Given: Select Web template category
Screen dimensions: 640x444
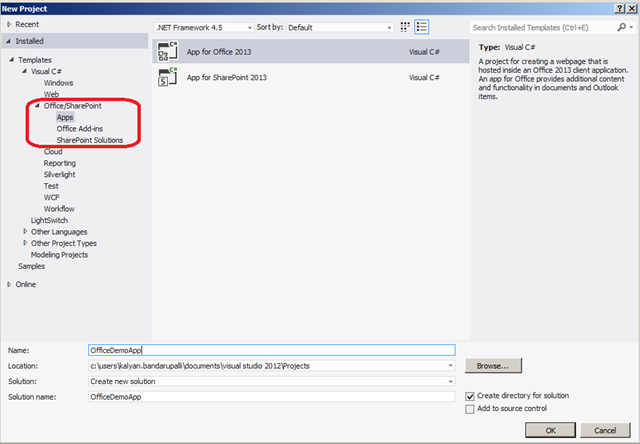Looking at the screenshot, I should pyautogui.click(x=51, y=94).
